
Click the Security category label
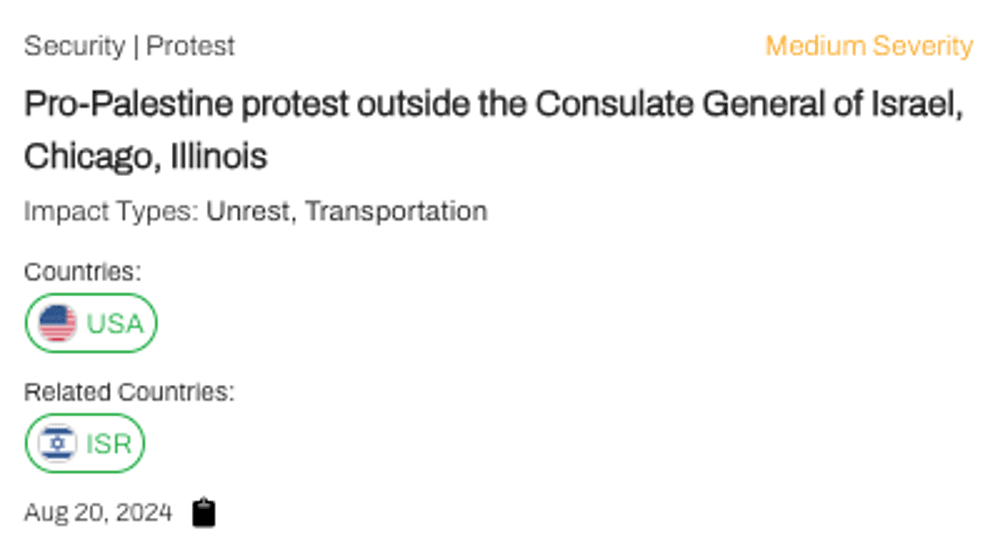[x=74, y=46]
